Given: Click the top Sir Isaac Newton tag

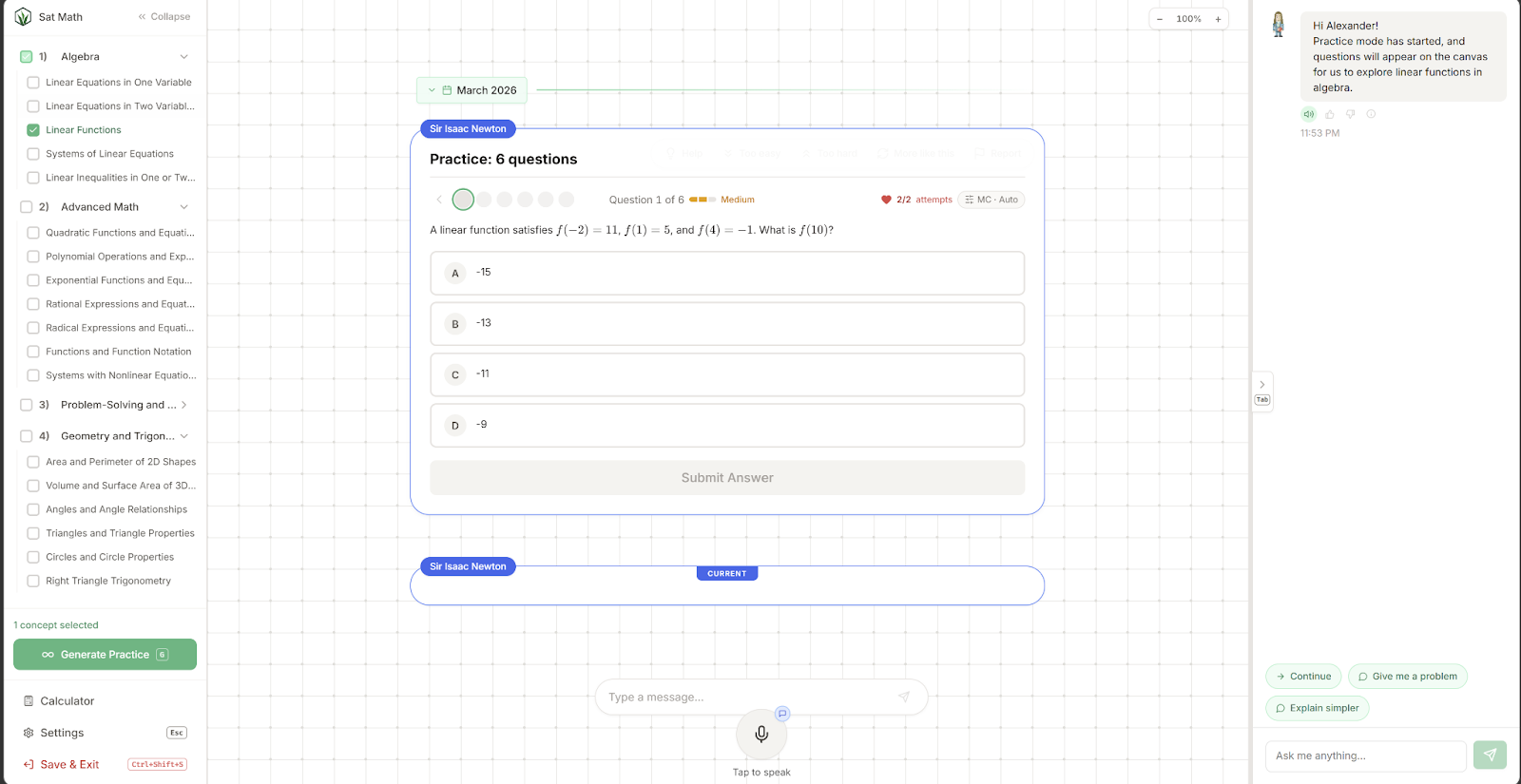Looking at the screenshot, I should pyautogui.click(x=468, y=129).
